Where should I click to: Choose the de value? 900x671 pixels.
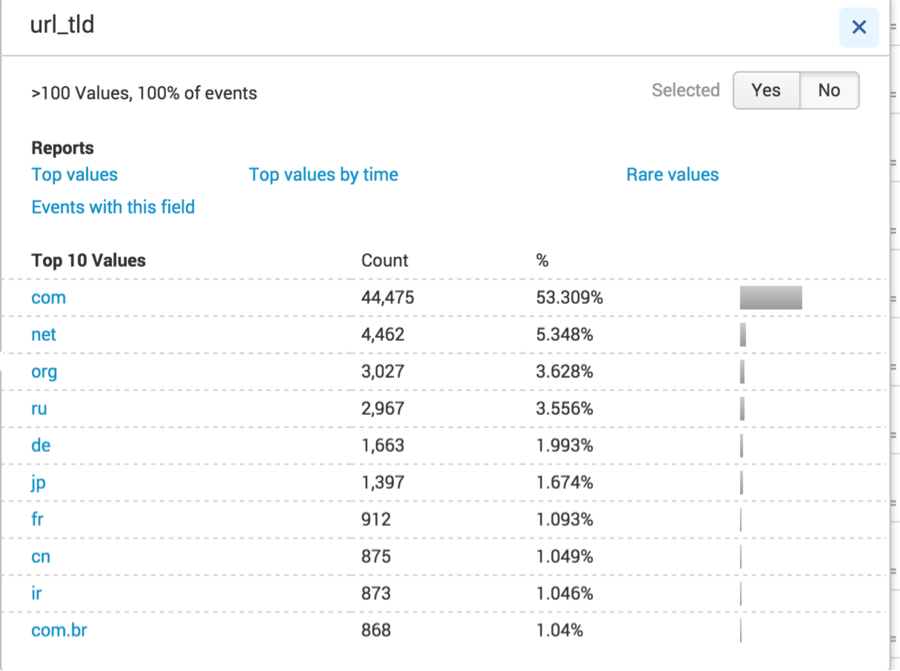click(x=41, y=445)
